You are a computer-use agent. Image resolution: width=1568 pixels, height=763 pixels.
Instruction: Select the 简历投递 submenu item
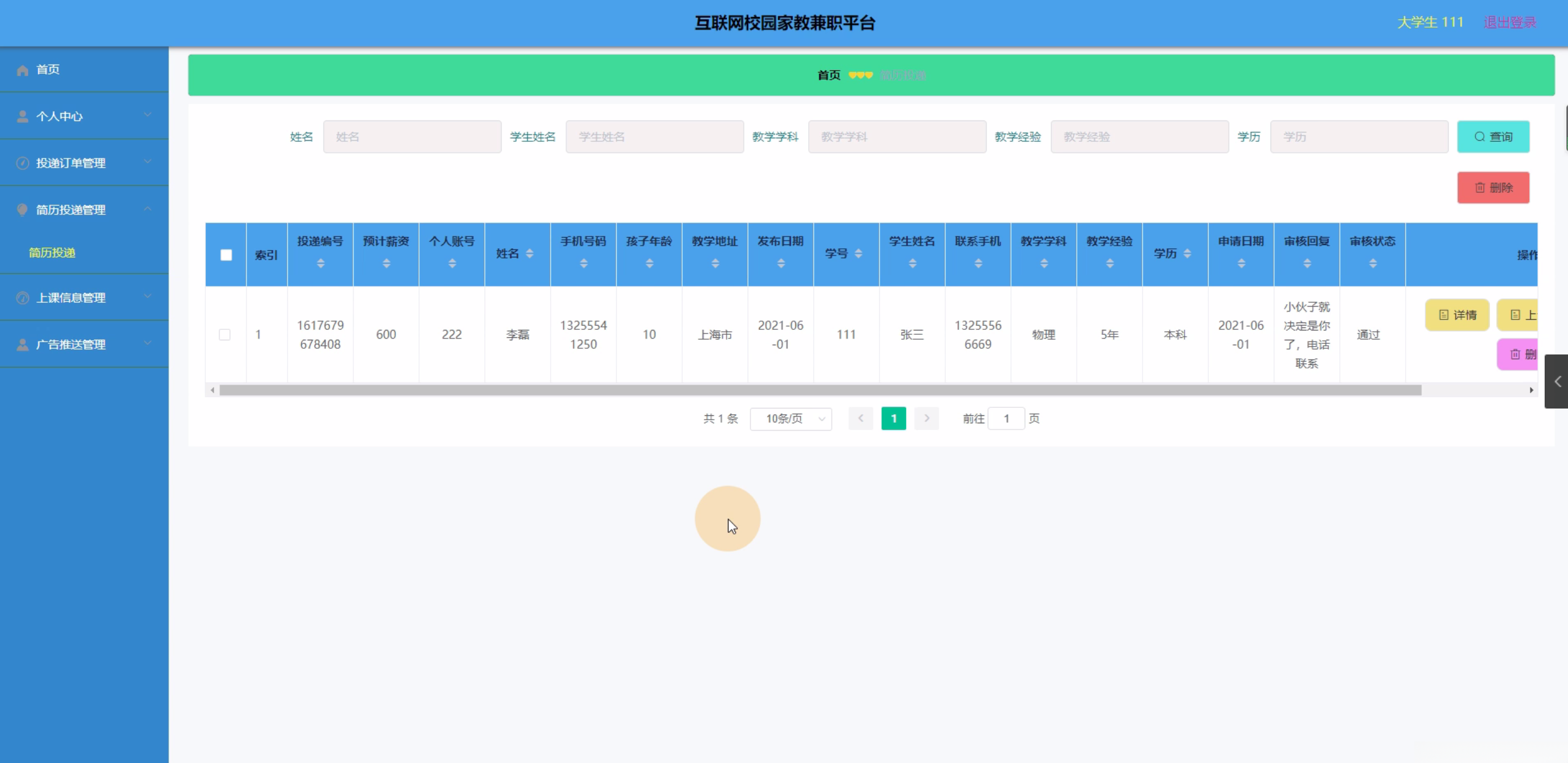point(52,252)
